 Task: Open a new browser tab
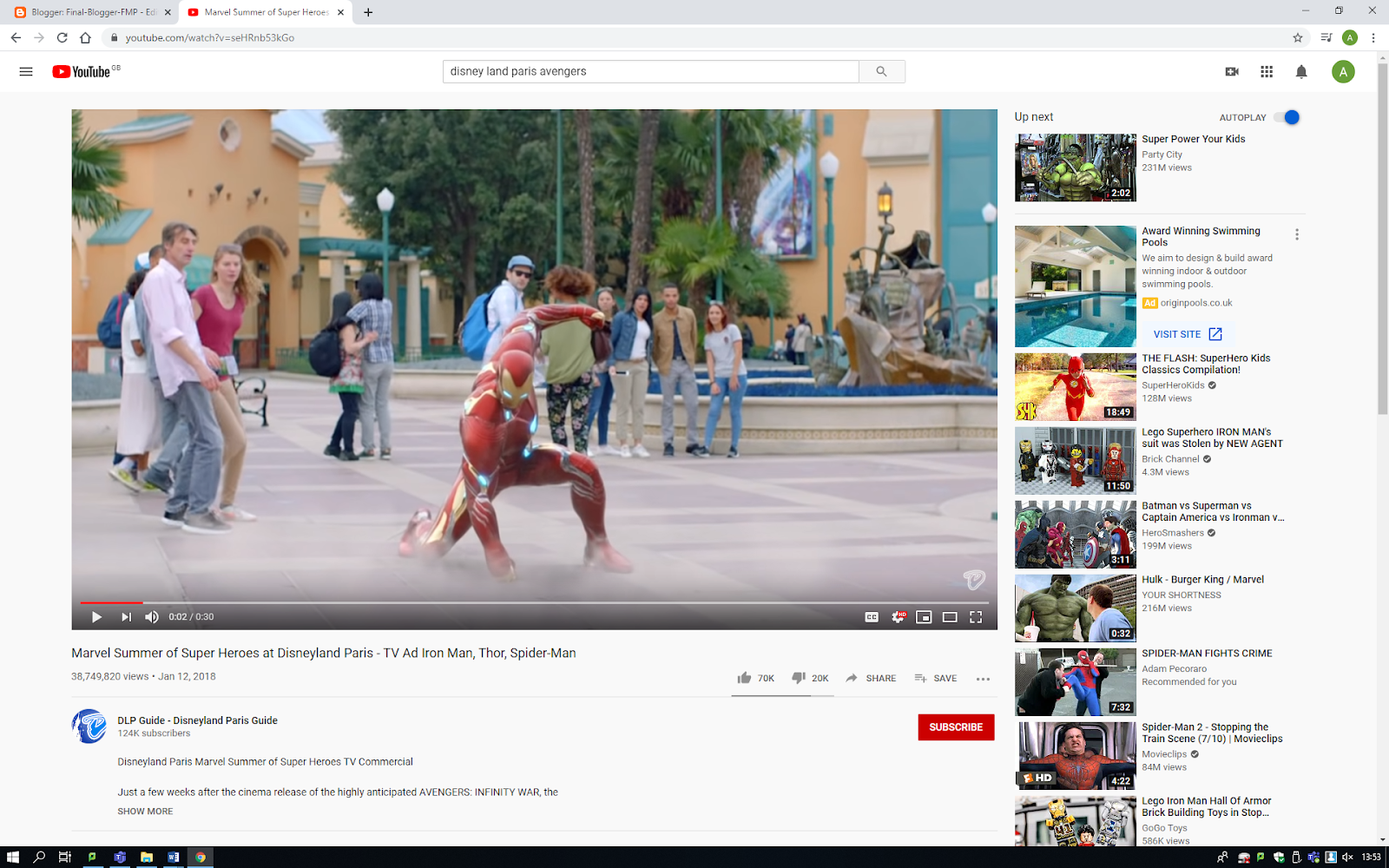[x=368, y=12]
